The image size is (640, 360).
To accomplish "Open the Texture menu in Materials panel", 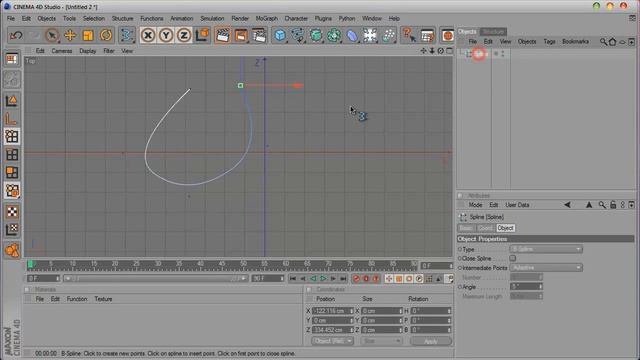I will (103, 299).
